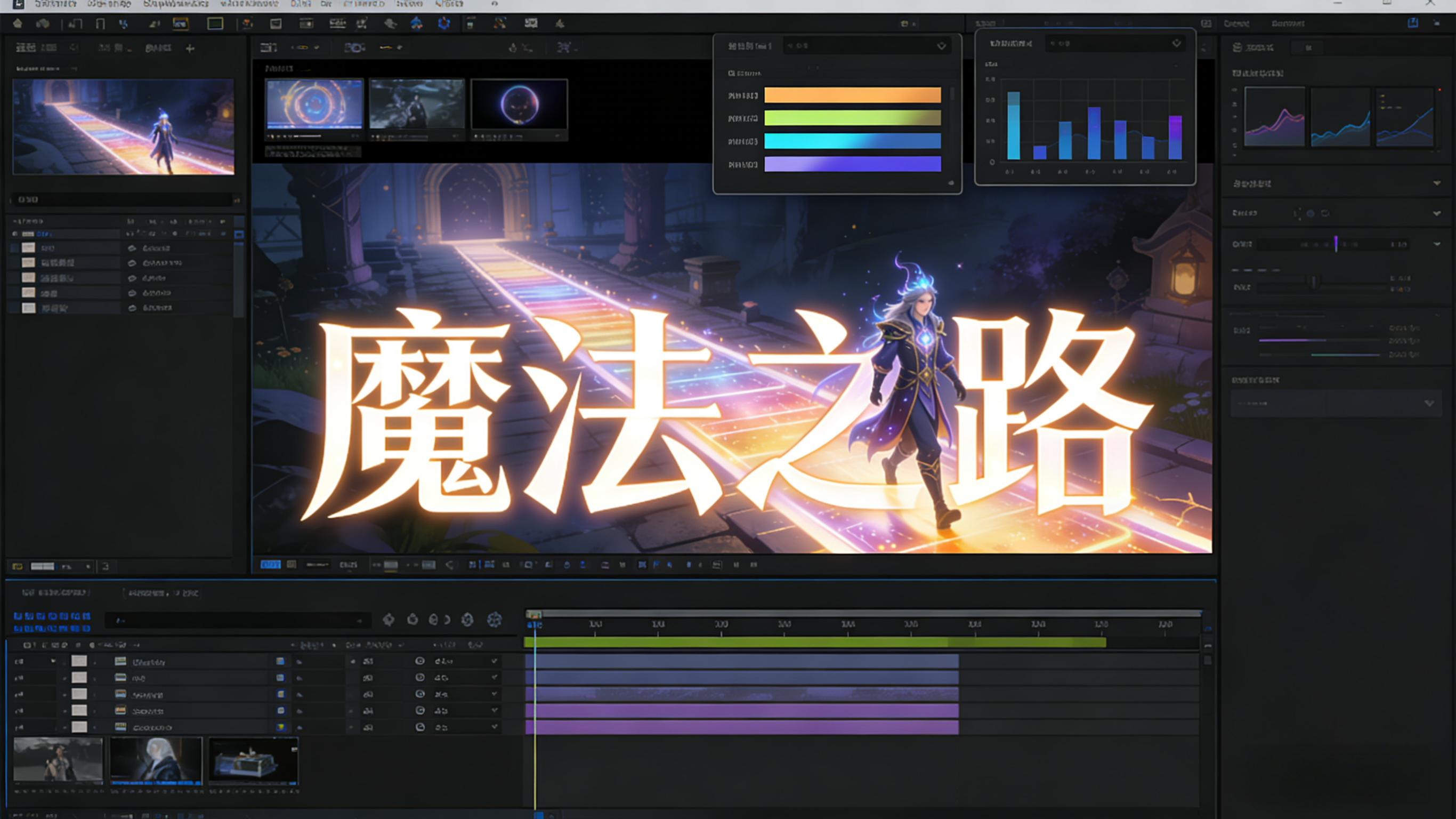Viewport: 1456px width, 819px height.
Task: Open the dropdown atop the bar chart panel
Action: [1176, 44]
